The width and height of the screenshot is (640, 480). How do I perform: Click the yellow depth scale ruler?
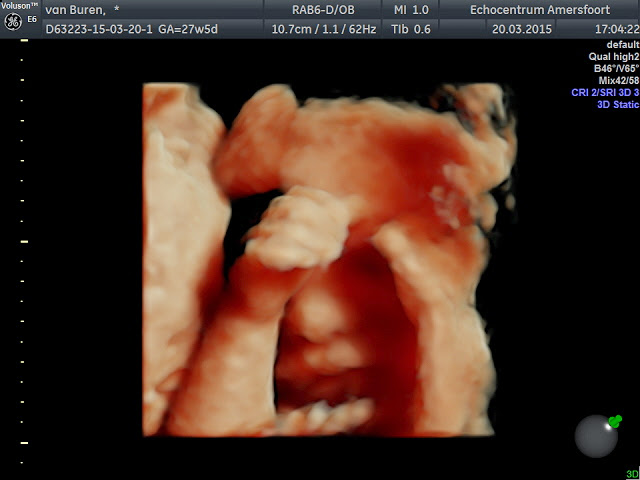point(24,251)
